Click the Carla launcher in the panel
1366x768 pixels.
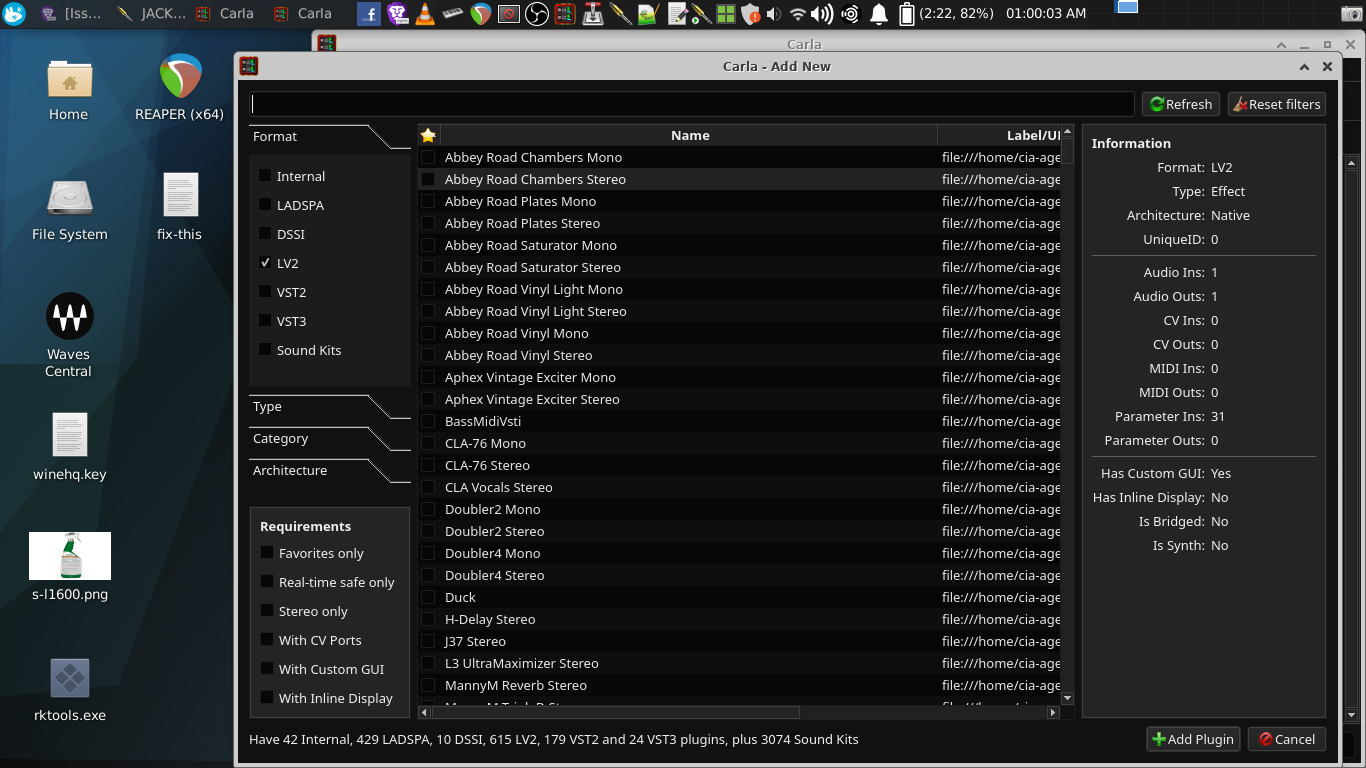[x=565, y=14]
